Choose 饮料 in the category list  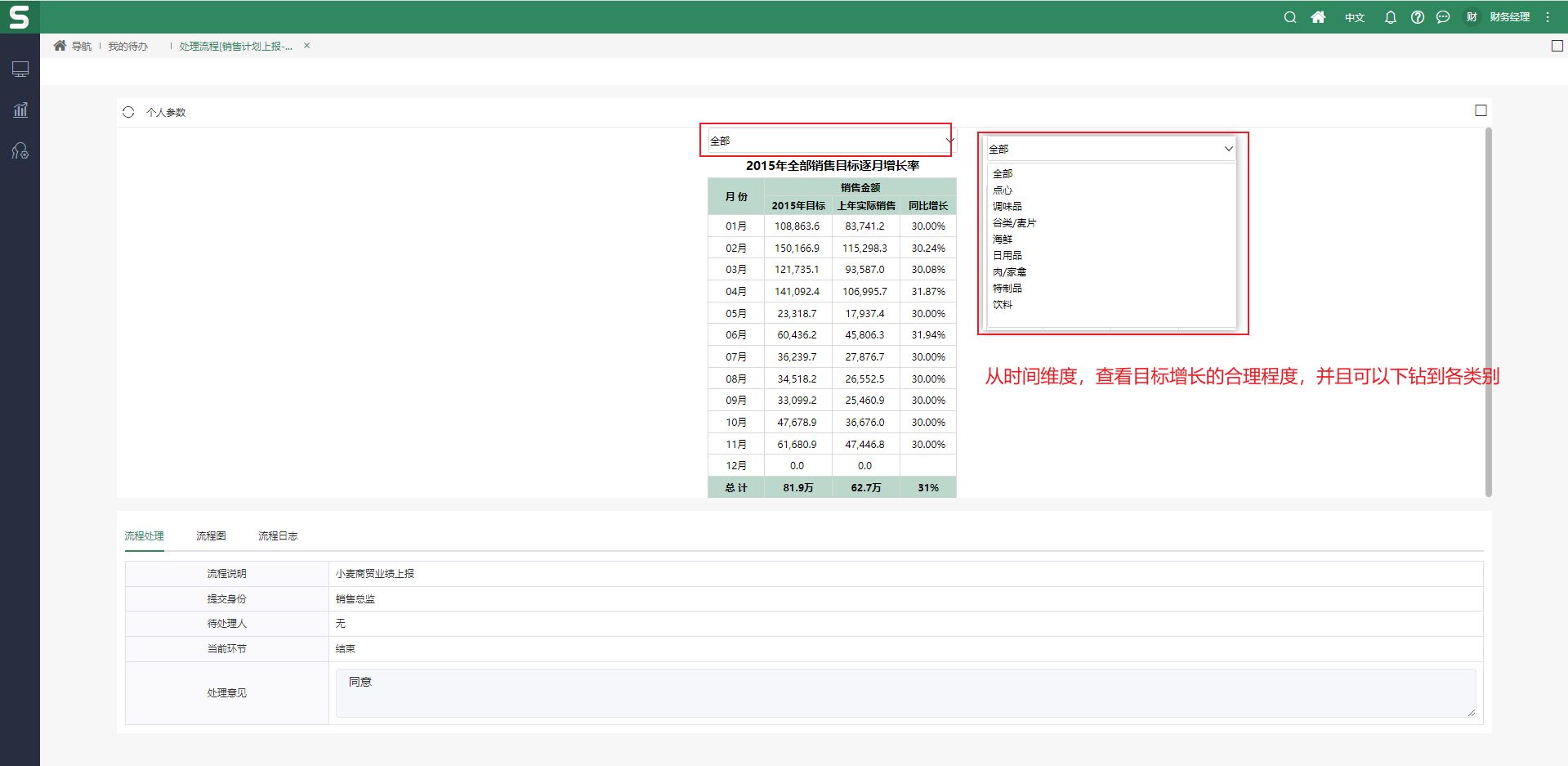coord(1003,305)
